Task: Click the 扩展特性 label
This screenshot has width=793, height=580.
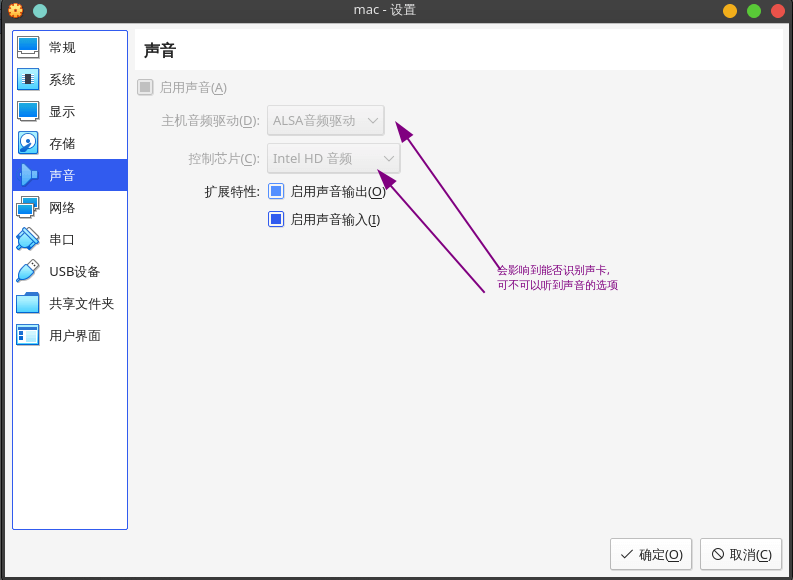Action: 232,192
